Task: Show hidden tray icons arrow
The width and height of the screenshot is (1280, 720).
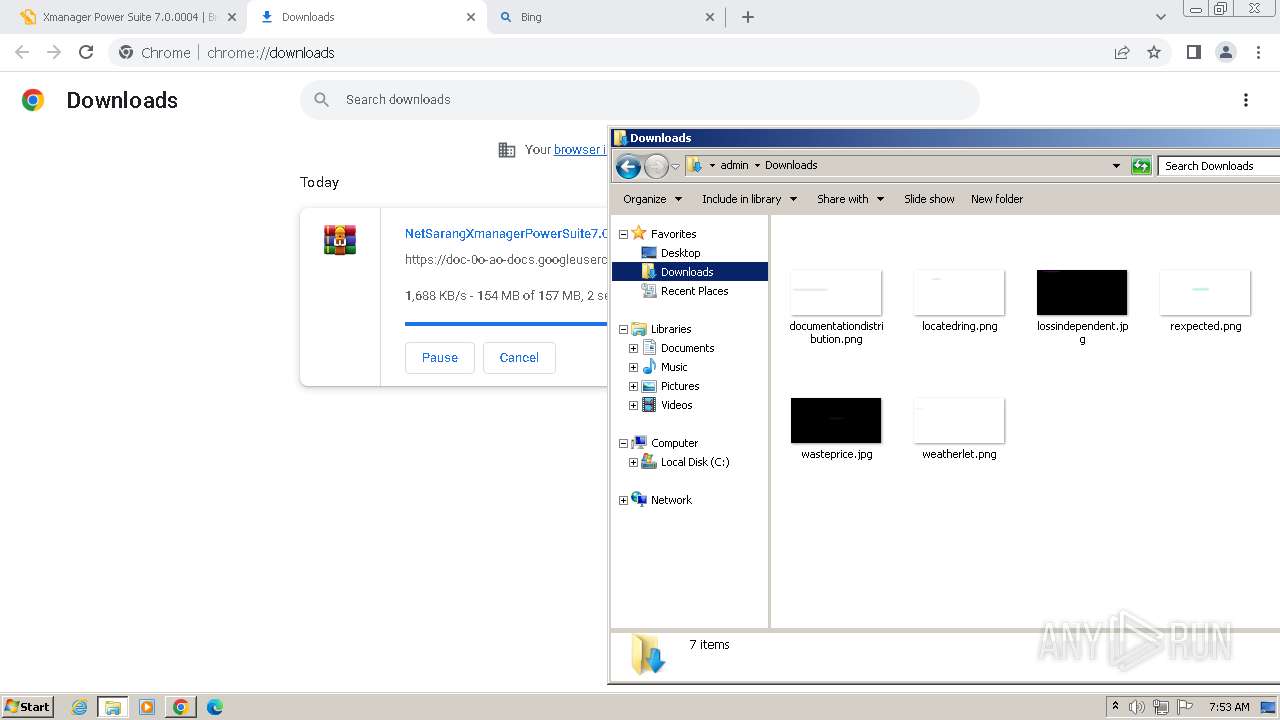Action: click(1115, 707)
